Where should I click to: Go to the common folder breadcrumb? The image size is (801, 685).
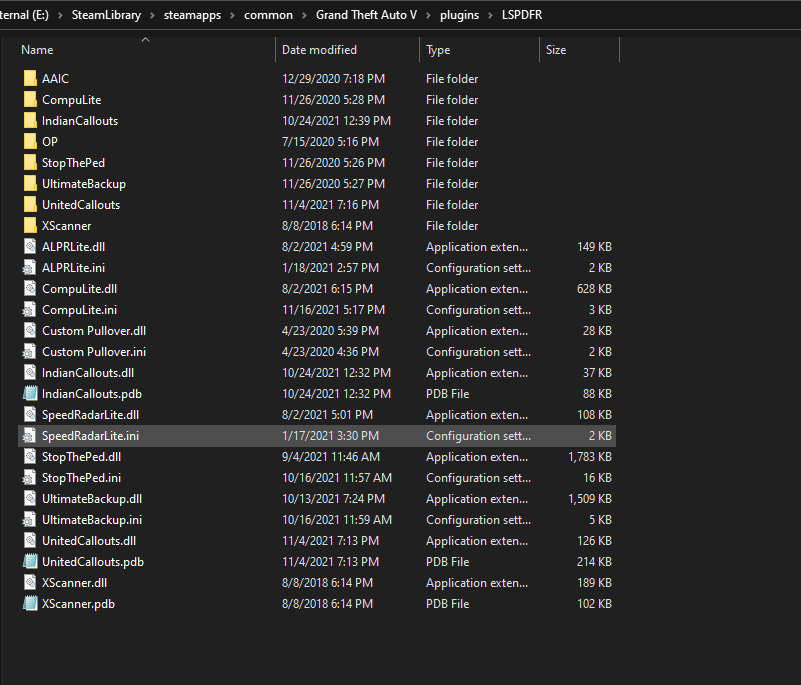point(268,15)
